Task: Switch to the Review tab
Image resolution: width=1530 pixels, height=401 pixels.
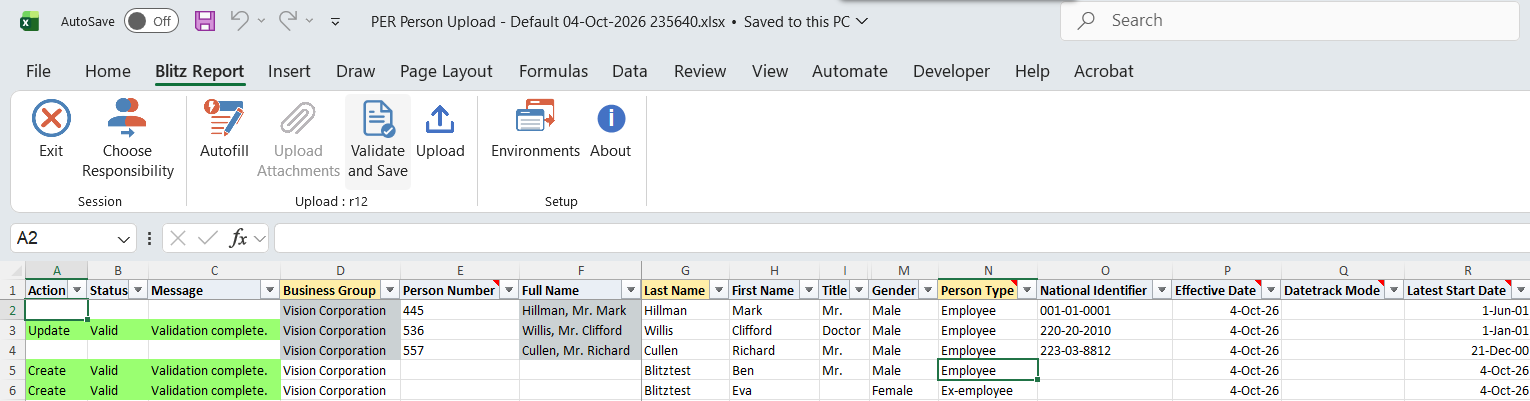Action: point(700,71)
